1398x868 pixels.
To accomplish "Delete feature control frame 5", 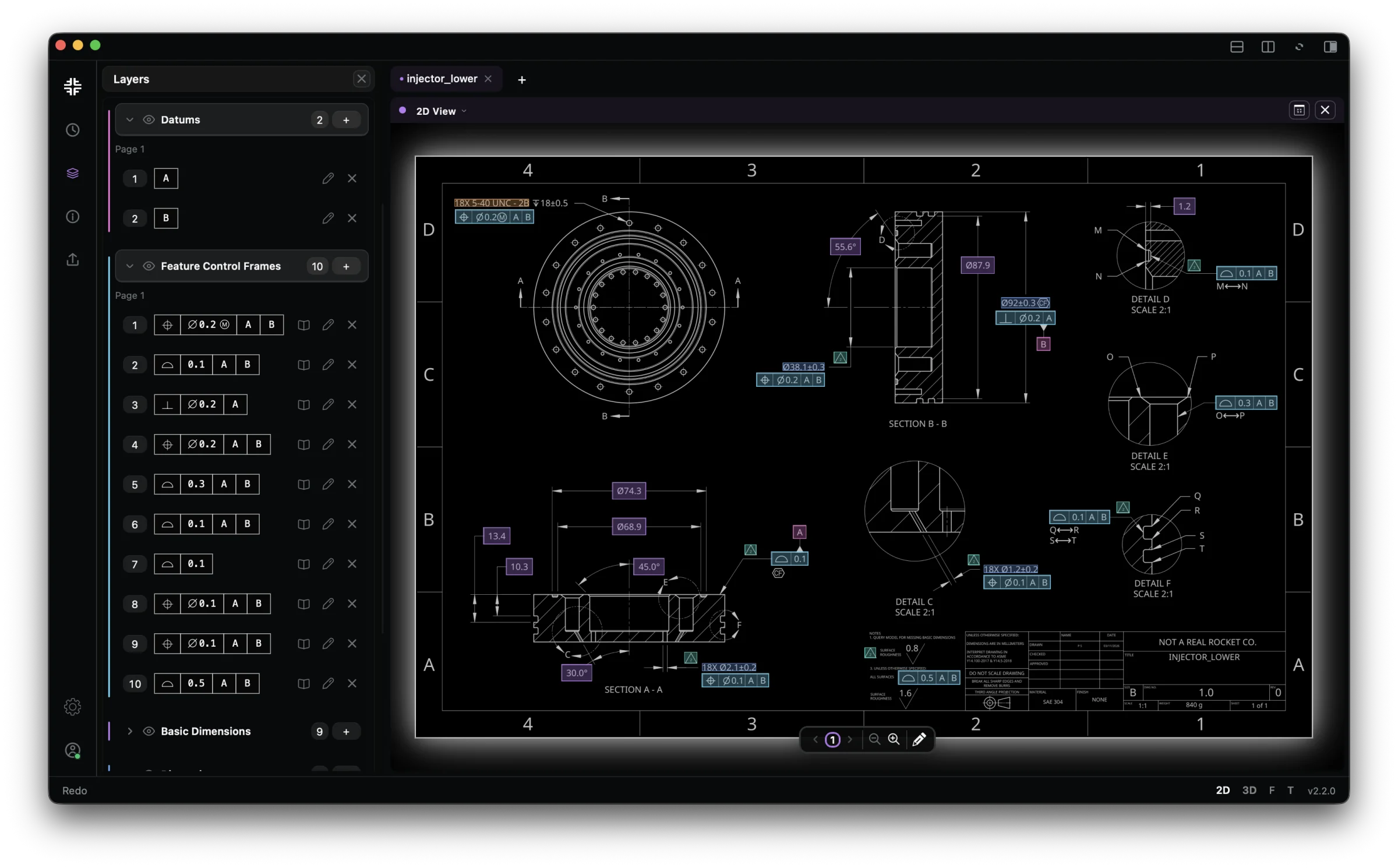I will tap(352, 484).
